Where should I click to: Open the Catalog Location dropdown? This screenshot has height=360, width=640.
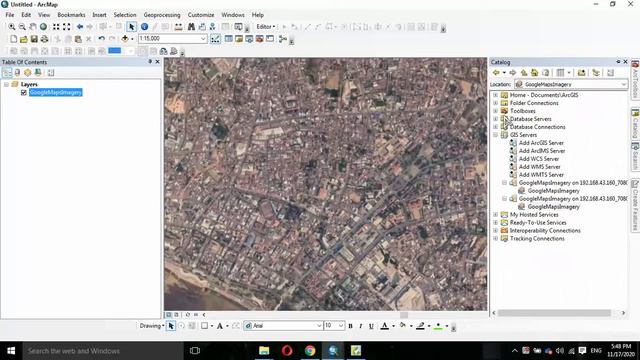click(x=624, y=84)
